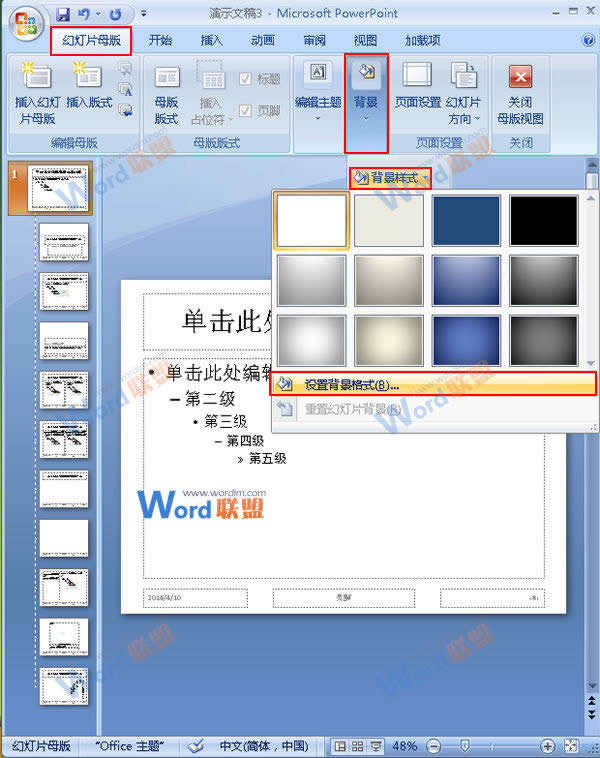Screen dimensions: 600x758
Task: Choose the dark gray radial style in third row
Action: 543,340
